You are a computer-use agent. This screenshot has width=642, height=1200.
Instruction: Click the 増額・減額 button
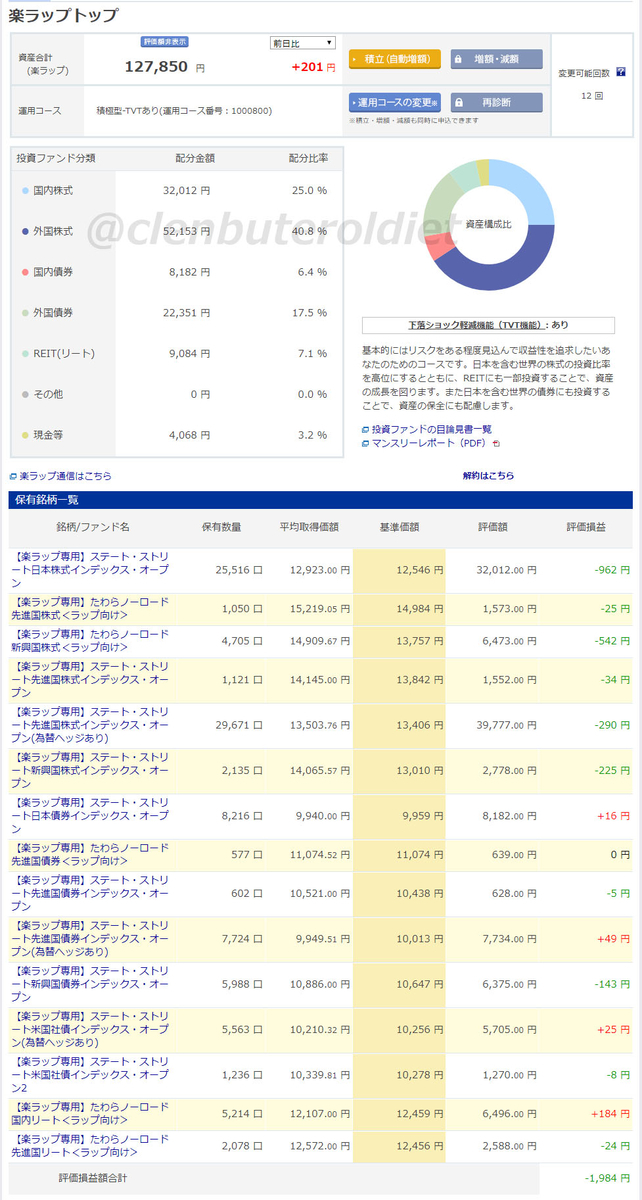click(x=496, y=59)
